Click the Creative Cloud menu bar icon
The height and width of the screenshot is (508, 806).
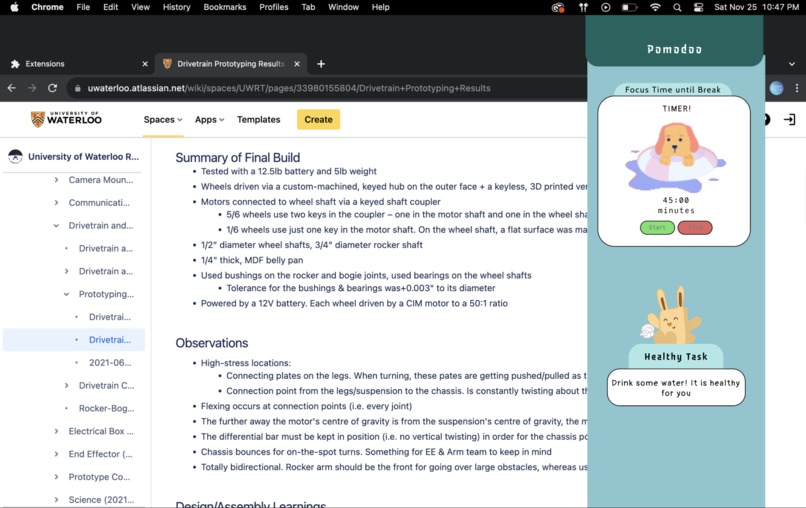(558, 7)
